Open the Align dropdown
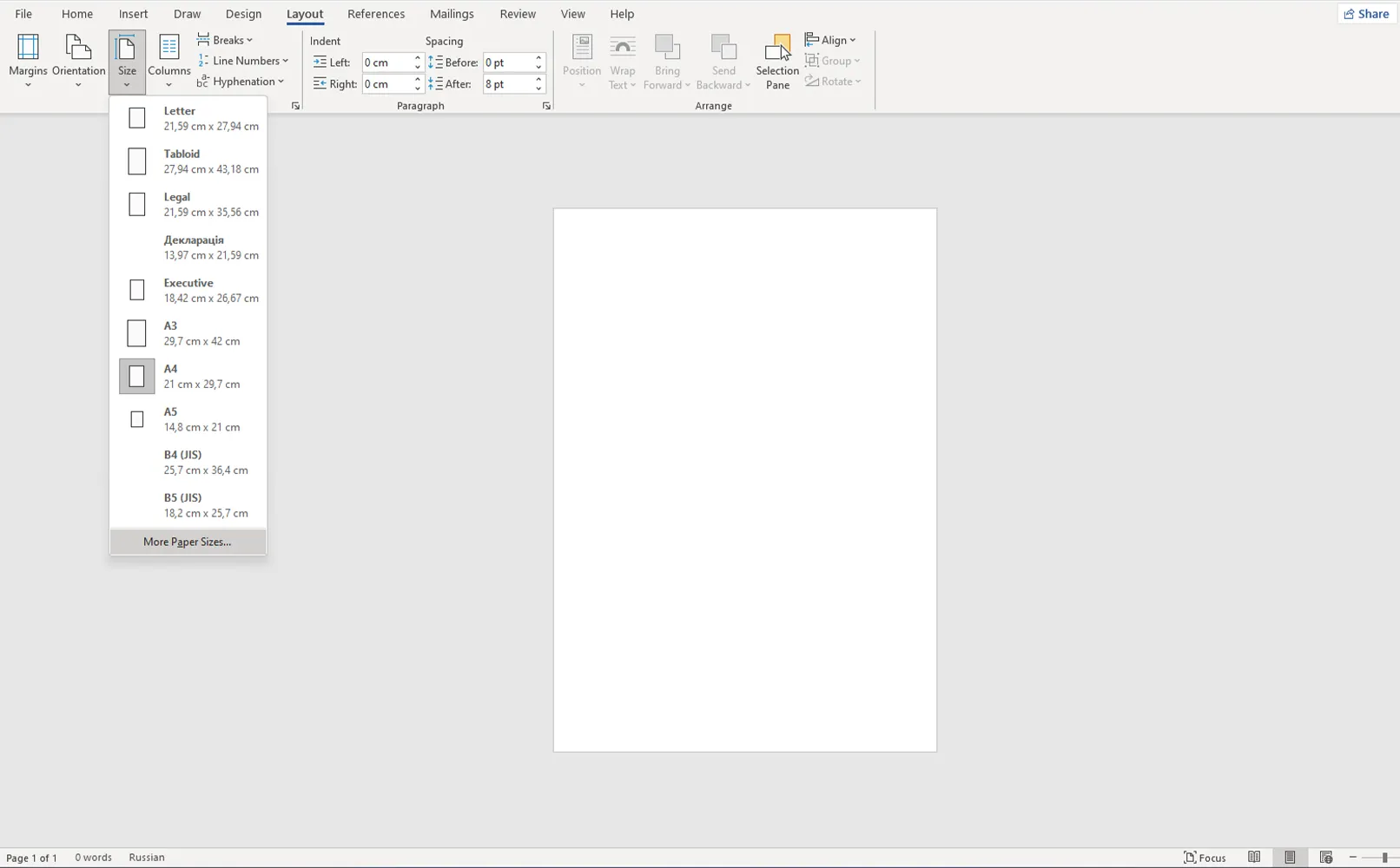Viewport: 1400px width, 868px height. tap(830, 40)
